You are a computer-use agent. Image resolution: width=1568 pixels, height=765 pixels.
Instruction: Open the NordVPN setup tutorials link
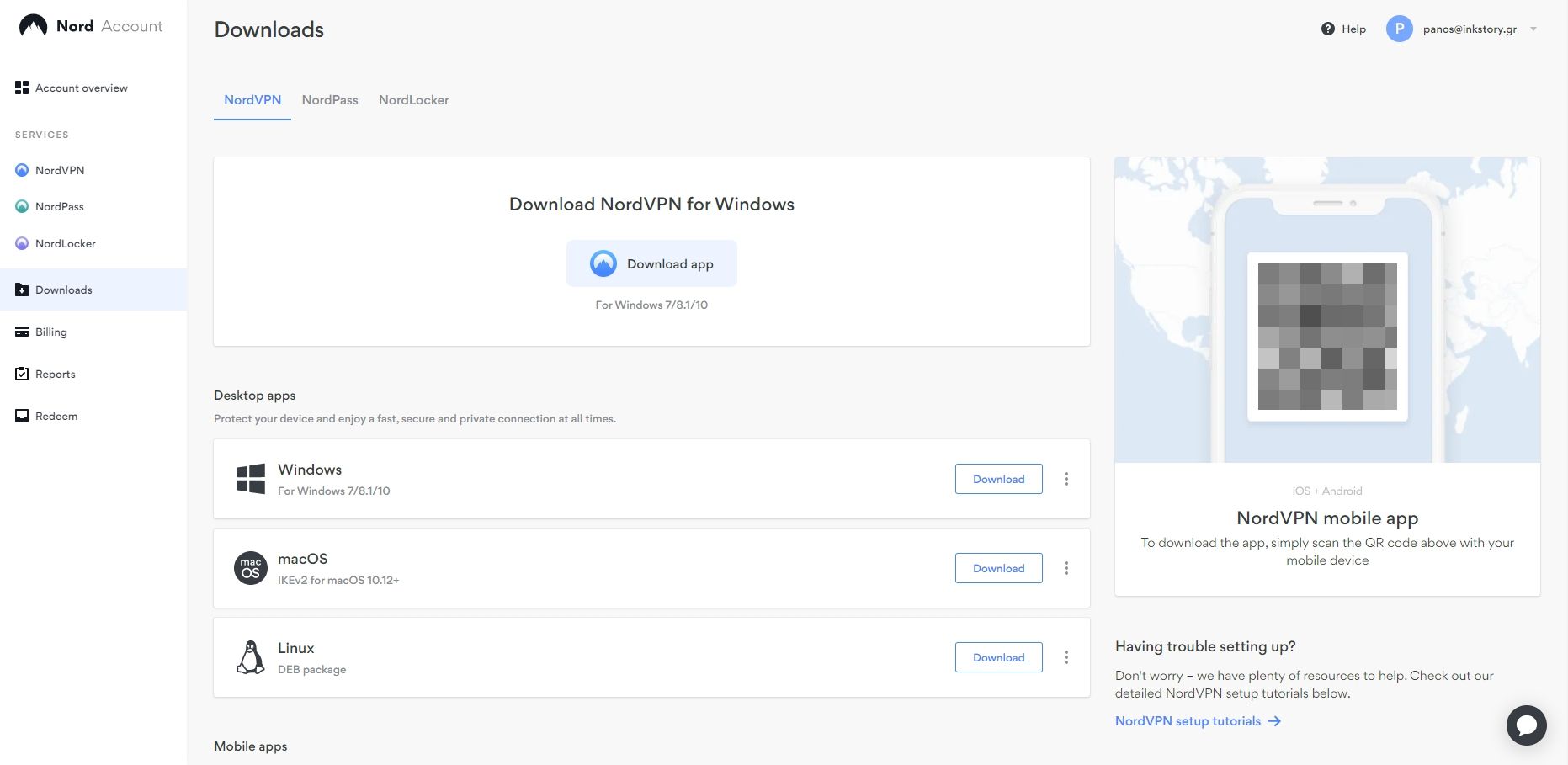pos(1188,721)
